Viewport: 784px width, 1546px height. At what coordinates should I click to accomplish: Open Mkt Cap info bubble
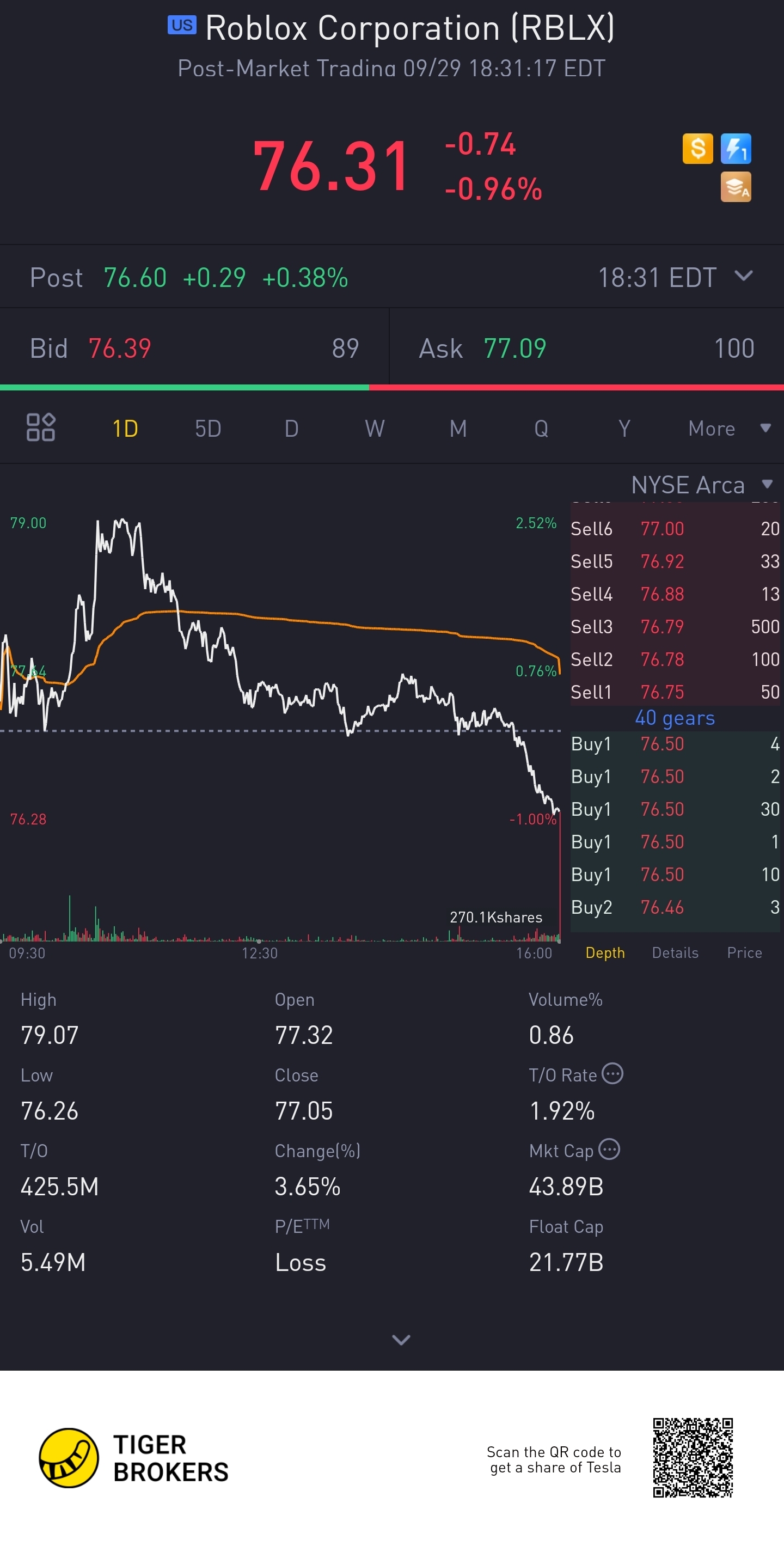tap(609, 1150)
